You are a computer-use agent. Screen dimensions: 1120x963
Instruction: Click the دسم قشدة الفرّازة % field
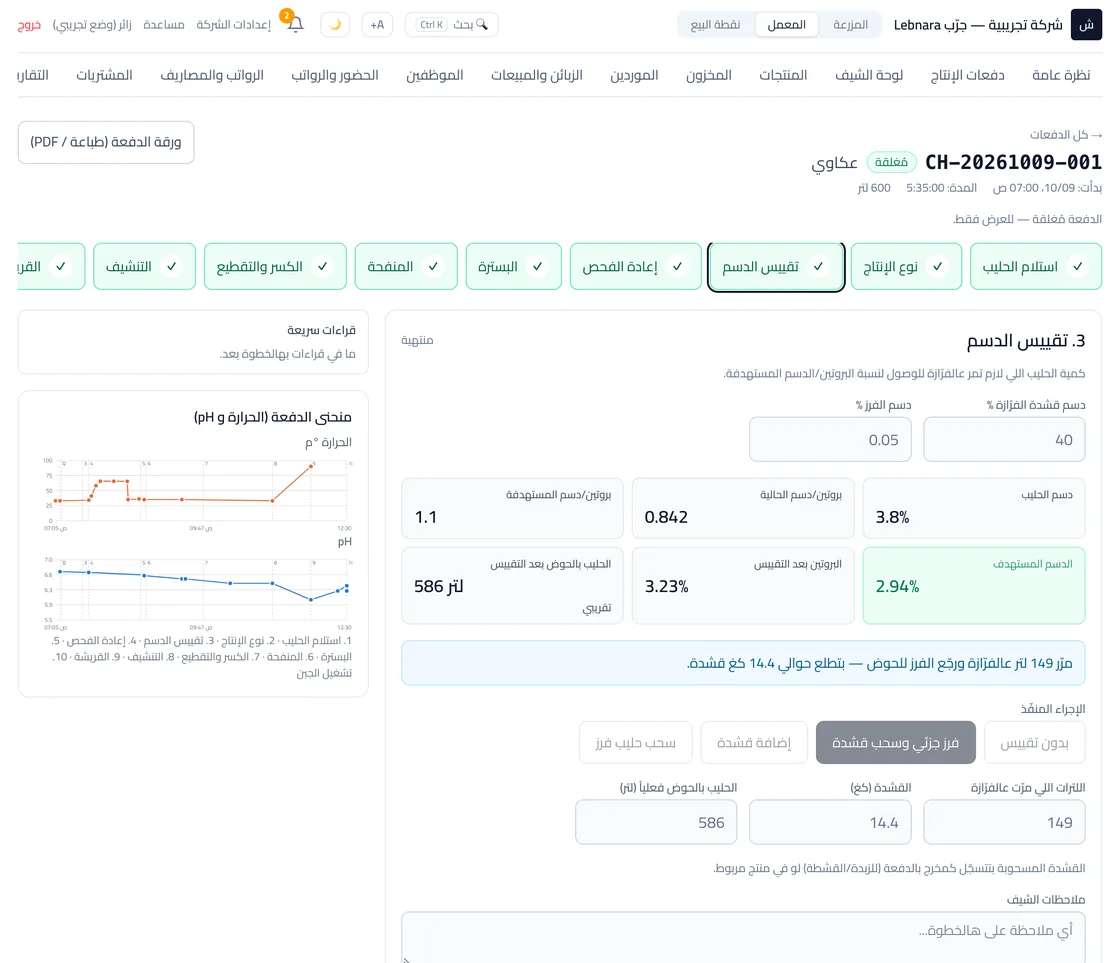point(1004,440)
